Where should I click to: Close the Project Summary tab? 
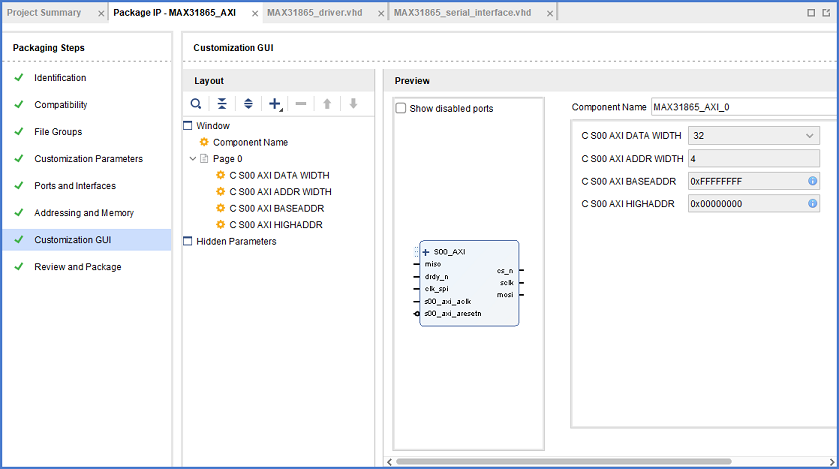101,13
